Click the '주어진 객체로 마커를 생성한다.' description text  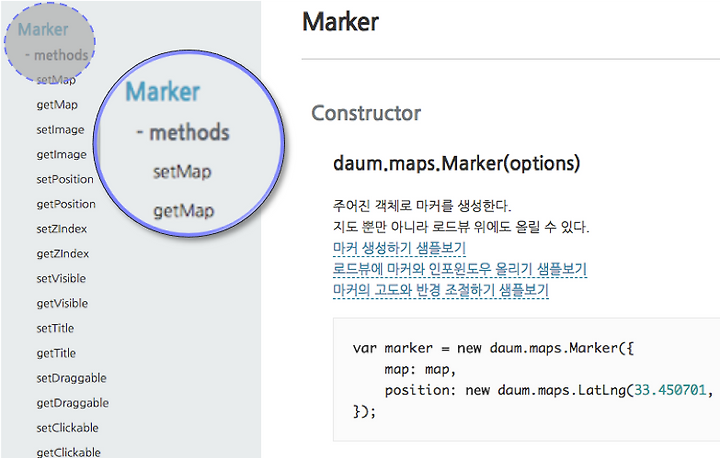click(422, 205)
